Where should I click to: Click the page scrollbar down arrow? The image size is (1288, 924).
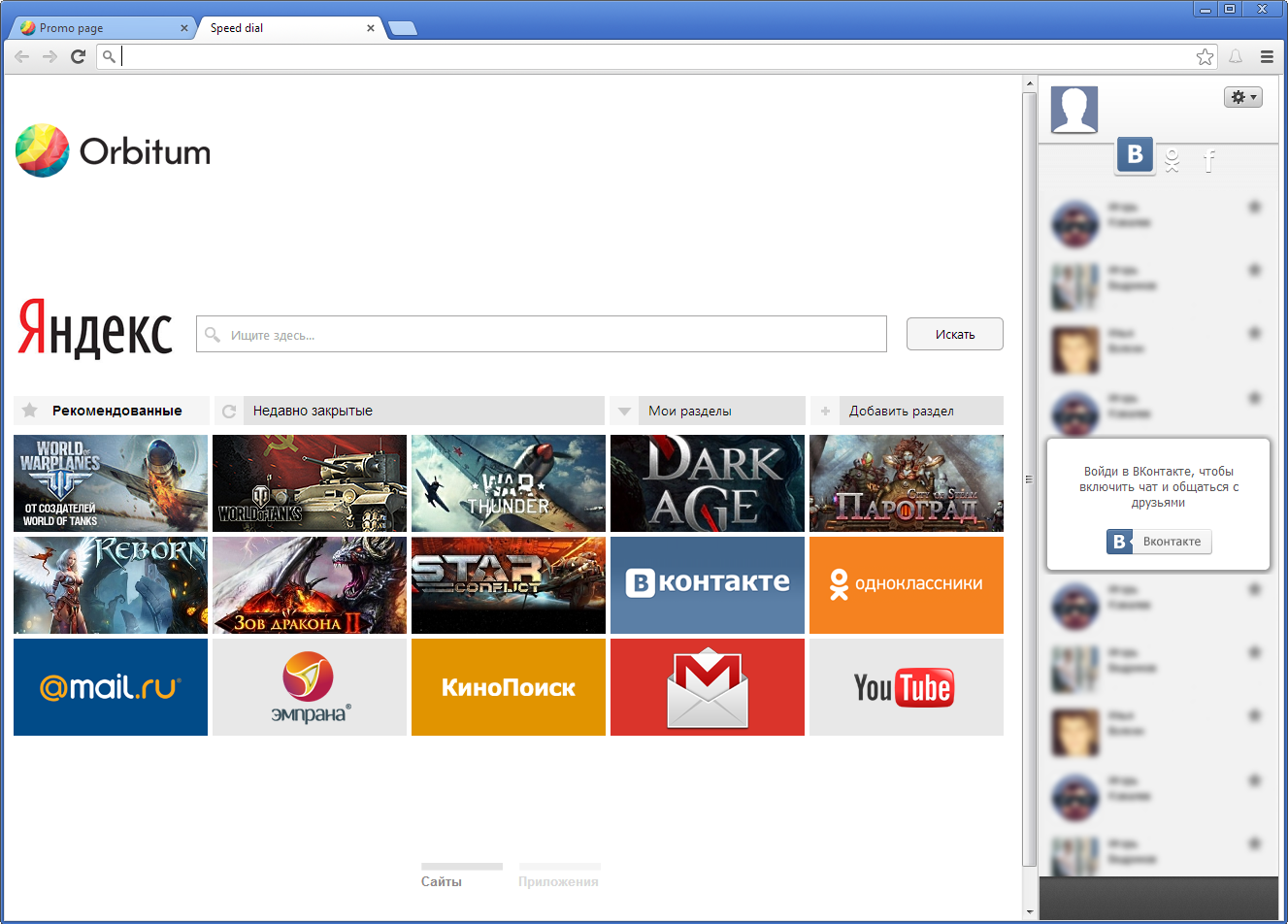pyautogui.click(x=1030, y=912)
